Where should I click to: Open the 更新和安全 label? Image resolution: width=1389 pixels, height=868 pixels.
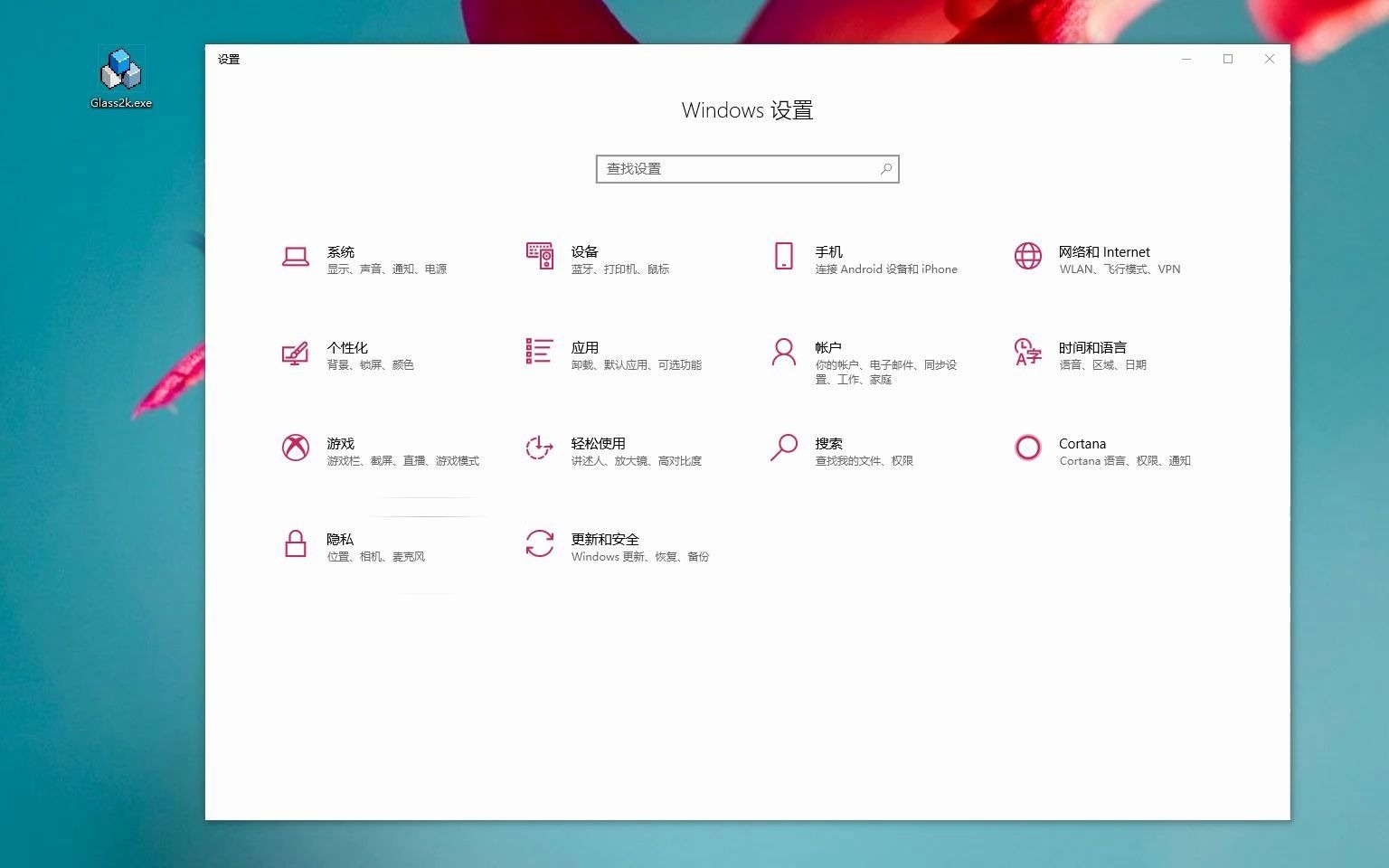[x=605, y=540]
